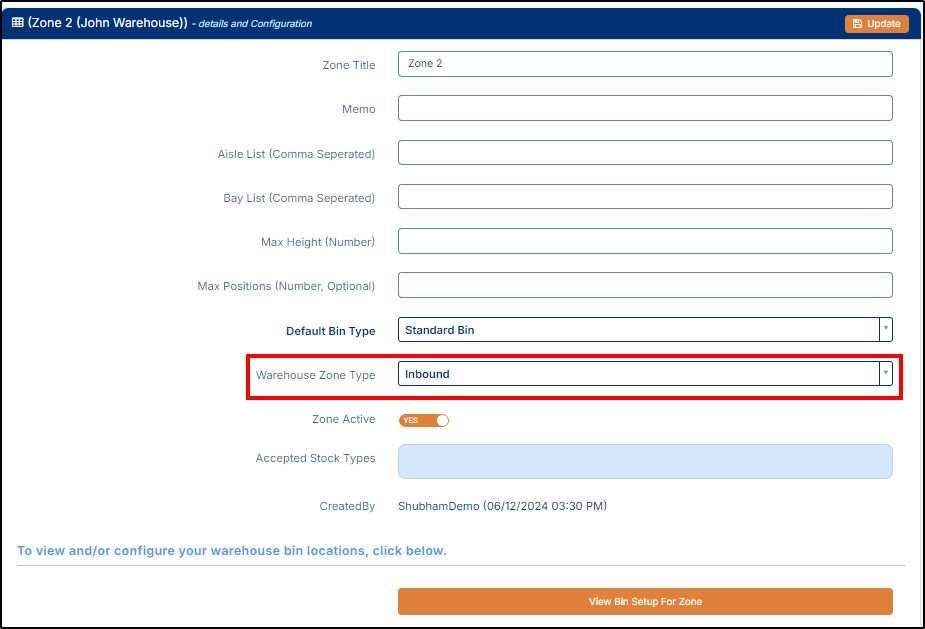Image resolution: width=925 pixels, height=629 pixels.
Task: Focus the Zone Title text field
Action: click(645, 64)
